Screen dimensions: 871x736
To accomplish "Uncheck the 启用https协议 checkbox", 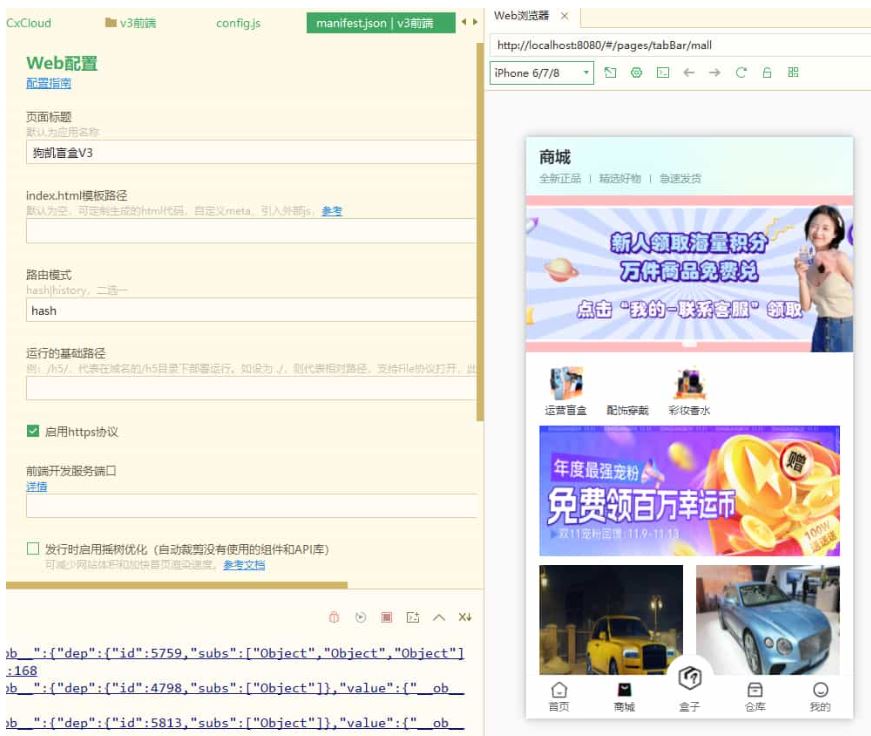I will point(33,432).
